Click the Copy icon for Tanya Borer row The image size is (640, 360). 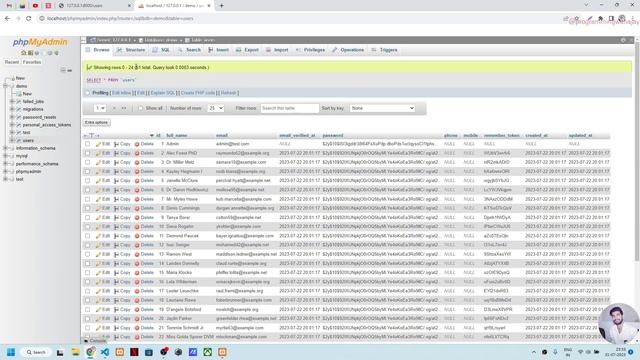(x=116, y=218)
